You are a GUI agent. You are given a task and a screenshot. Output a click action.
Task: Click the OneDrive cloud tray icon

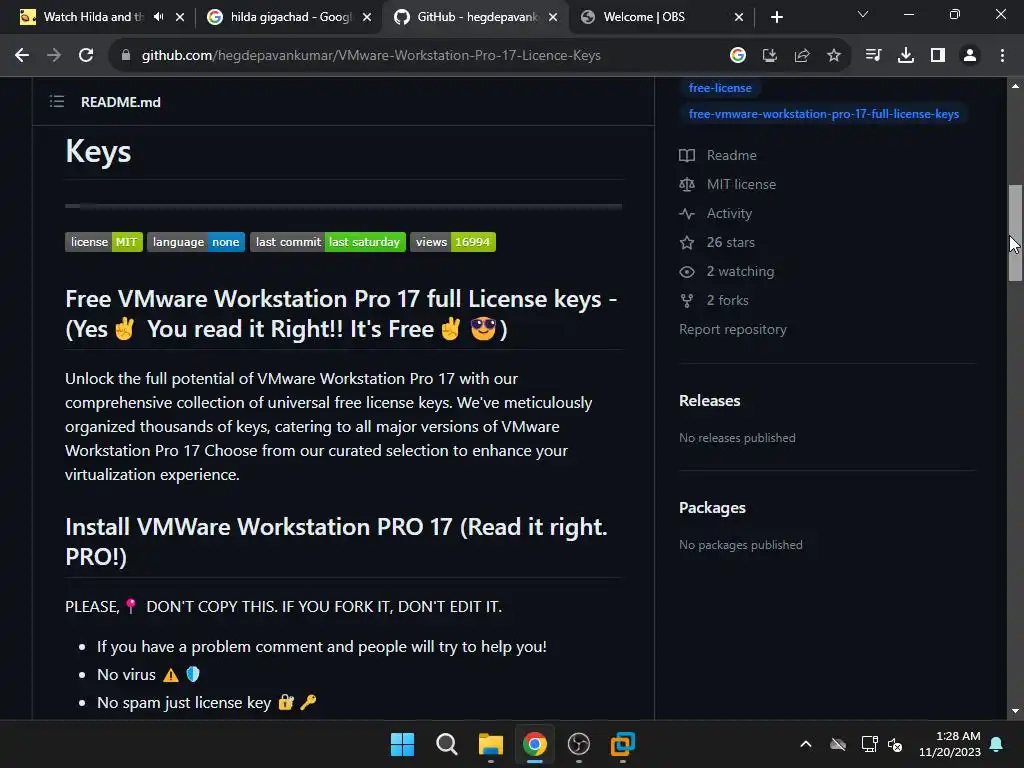tap(838, 744)
